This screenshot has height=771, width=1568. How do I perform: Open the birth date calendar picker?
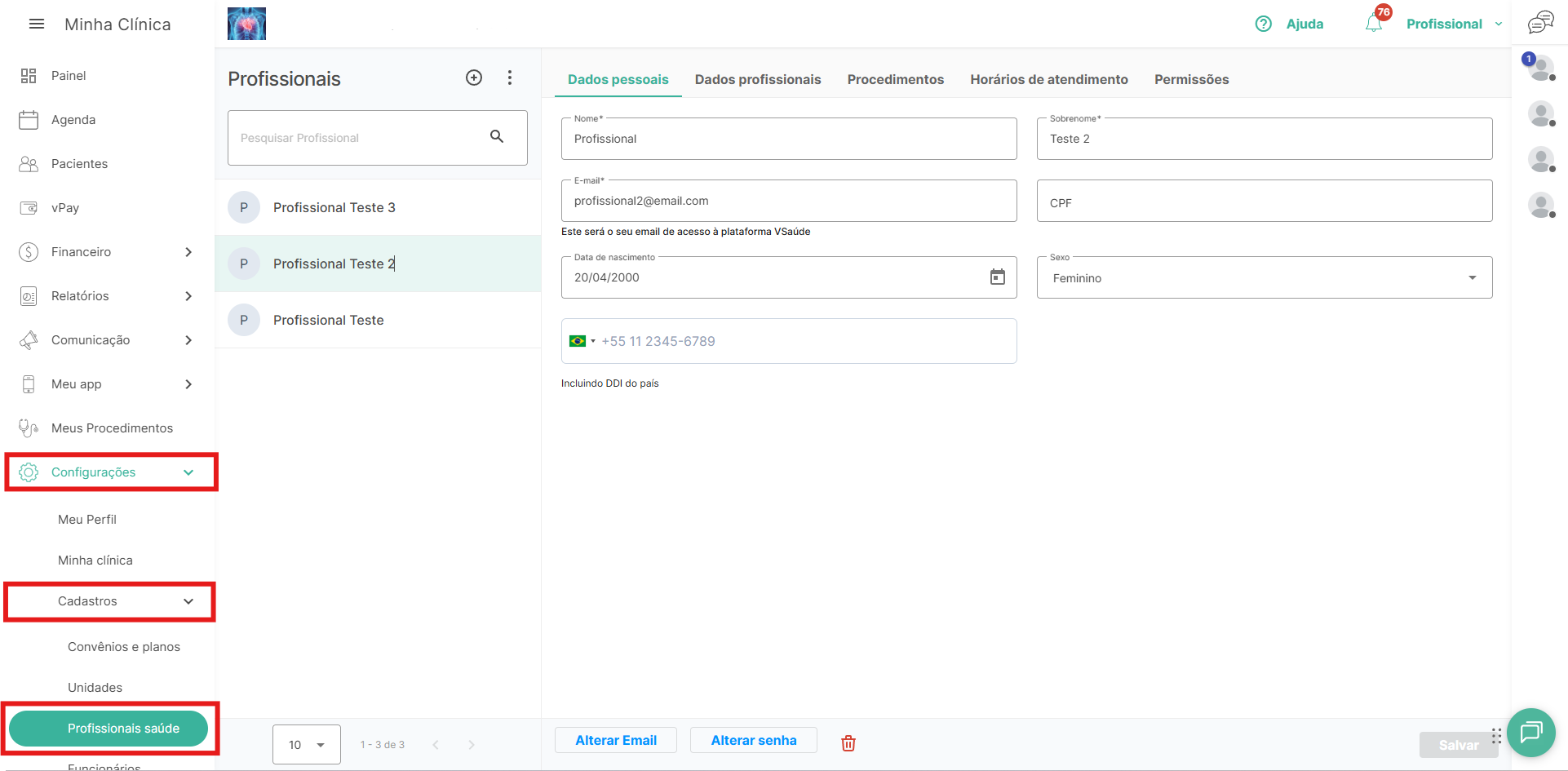coord(997,277)
